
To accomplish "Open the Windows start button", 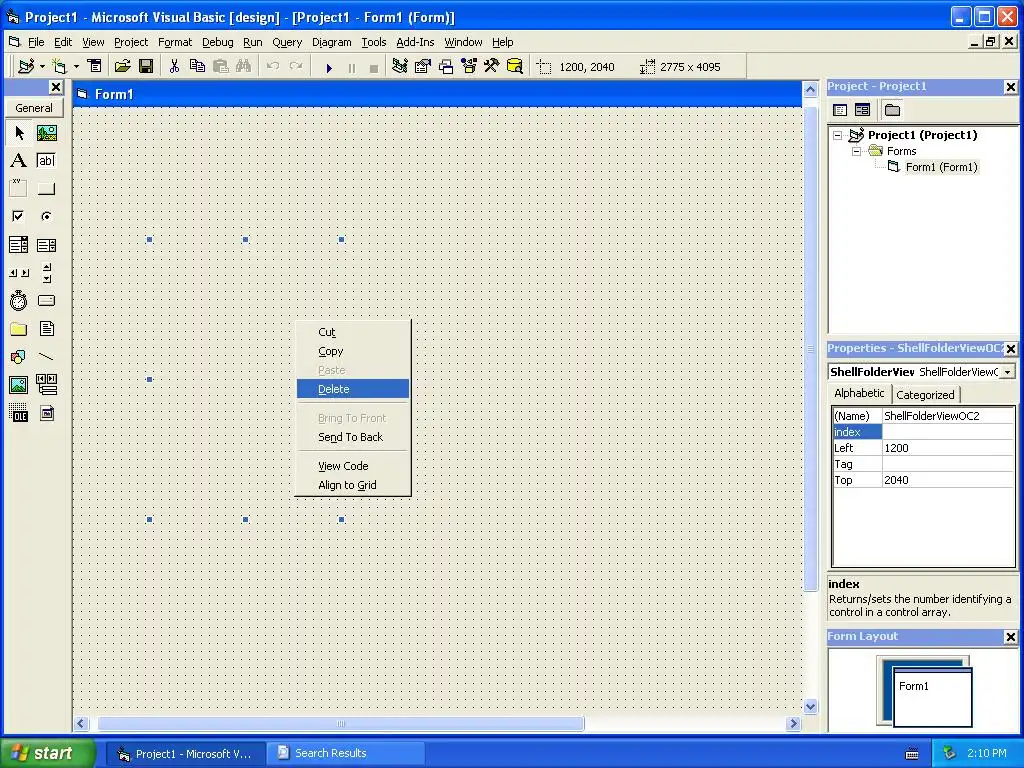I will point(48,753).
